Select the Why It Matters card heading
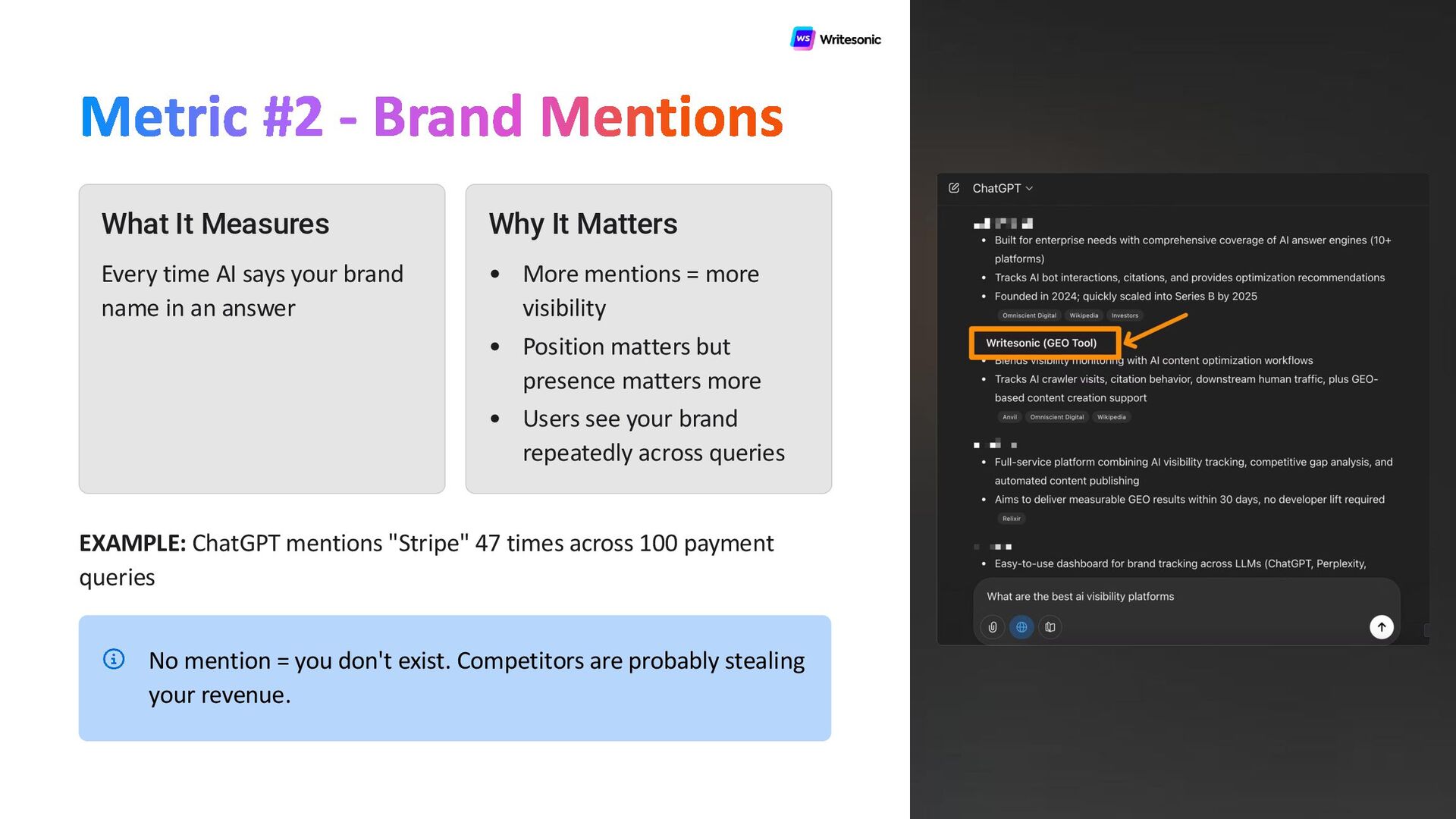Screen dimensions: 1456x819 (x=582, y=224)
